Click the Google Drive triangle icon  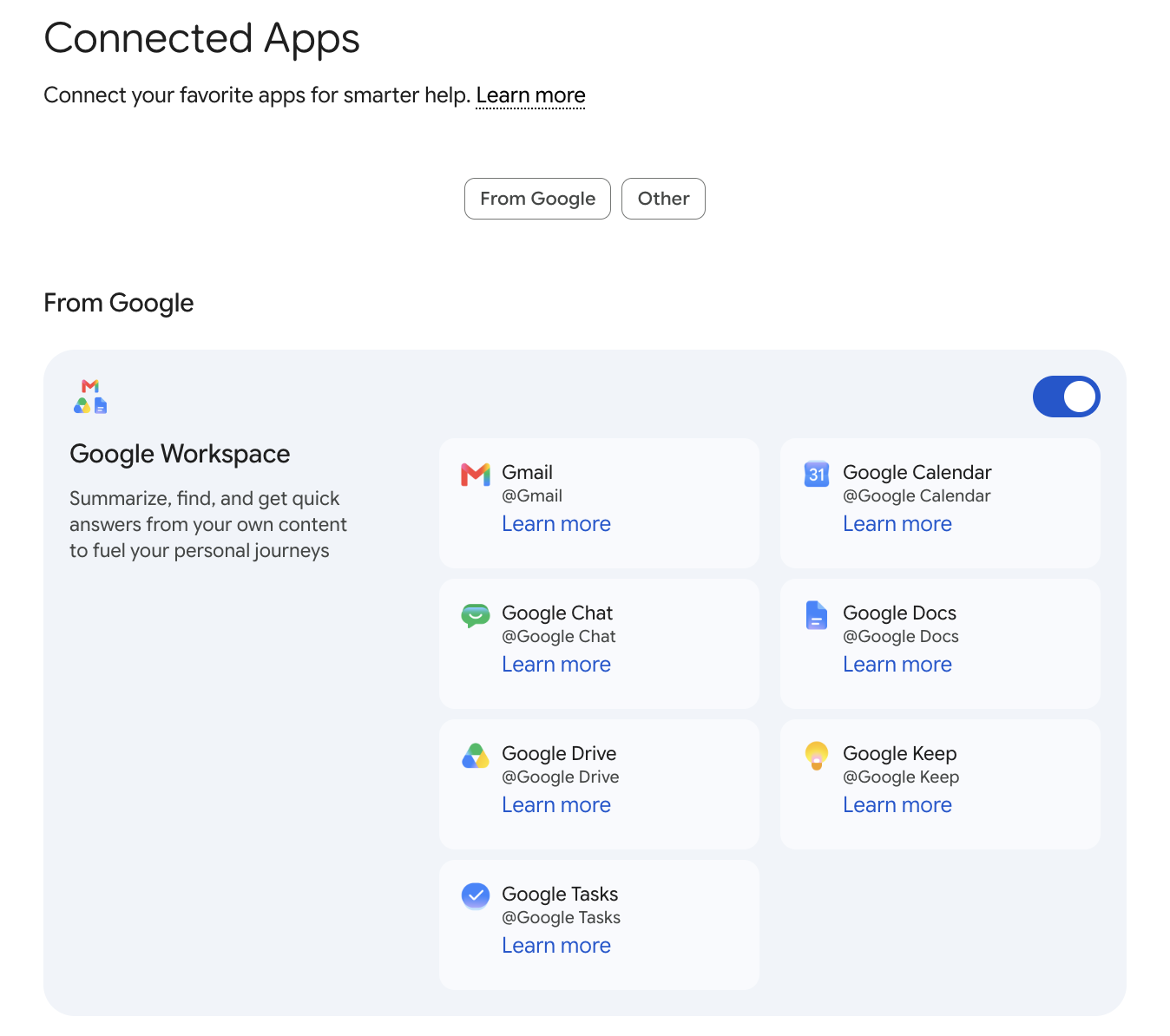[x=476, y=756]
